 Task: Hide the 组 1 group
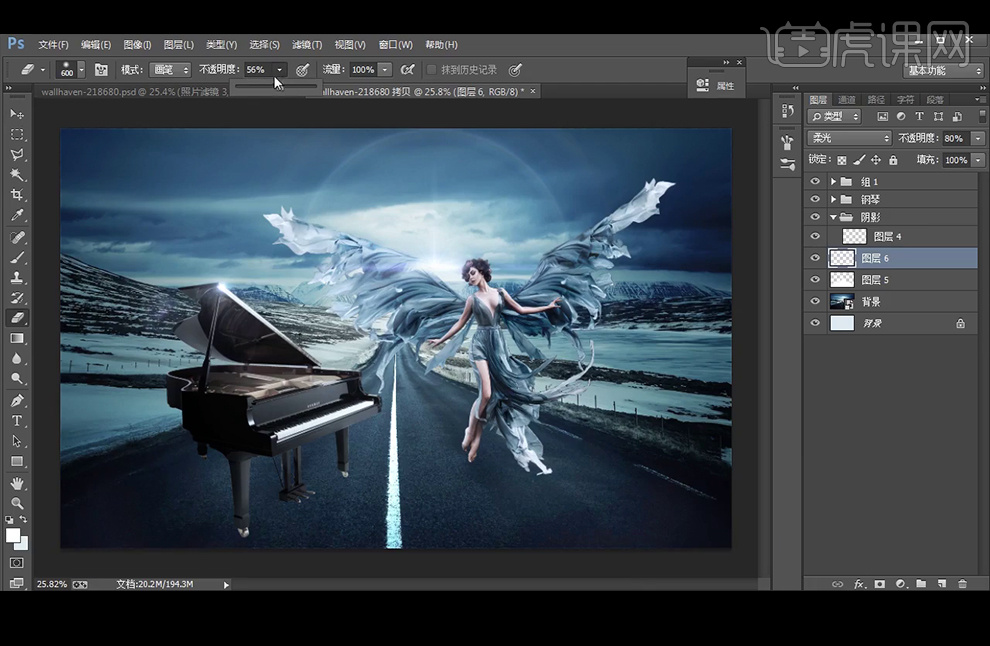point(815,181)
